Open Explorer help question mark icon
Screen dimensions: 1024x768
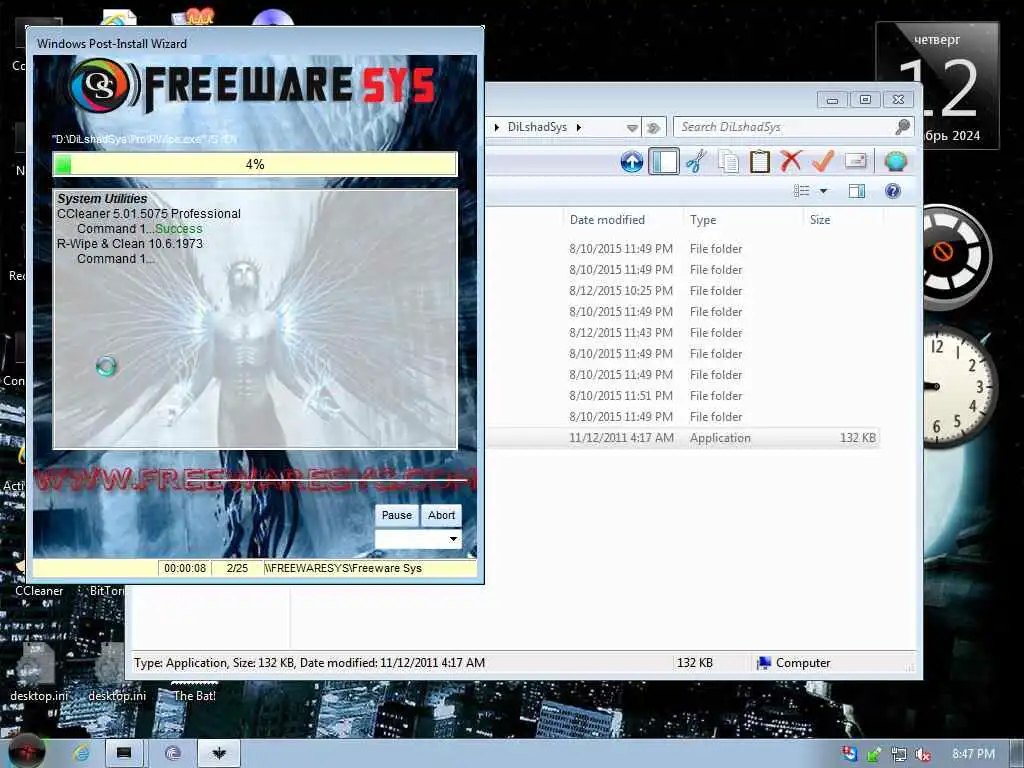[x=893, y=191]
